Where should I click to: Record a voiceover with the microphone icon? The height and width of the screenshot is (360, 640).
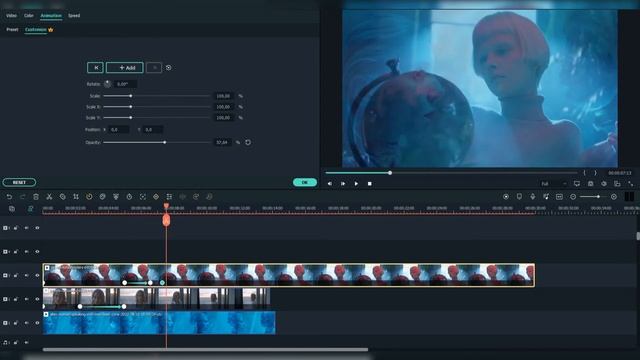(x=533, y=197)
